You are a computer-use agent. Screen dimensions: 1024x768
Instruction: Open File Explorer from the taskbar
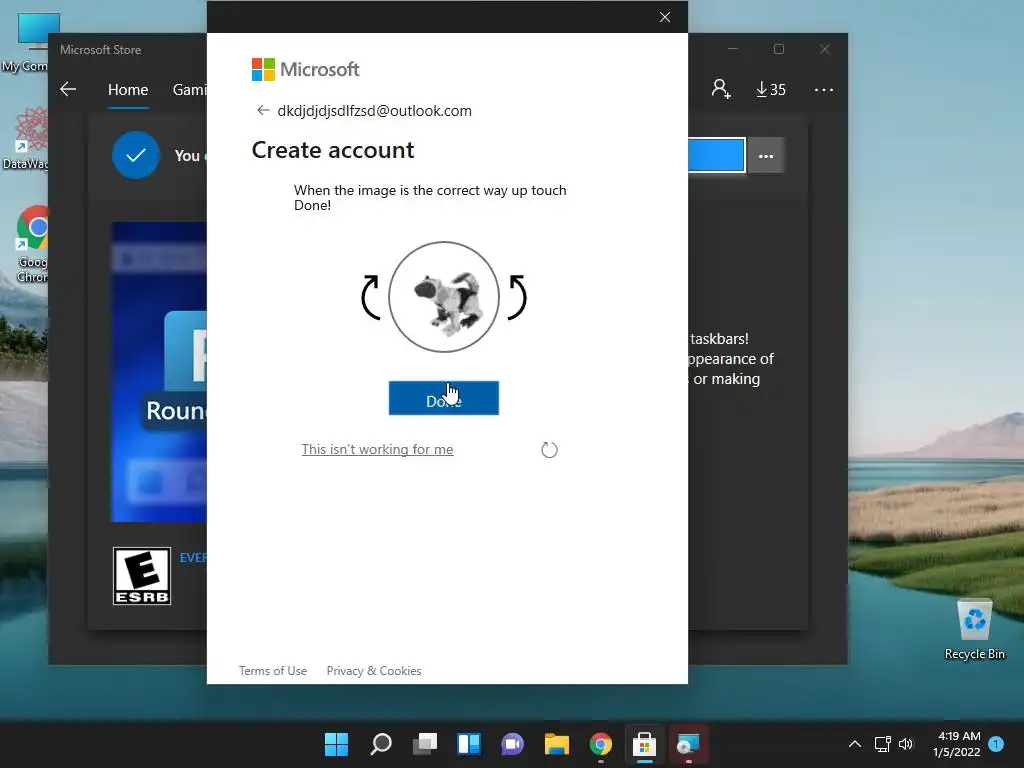click(x=557, y=744)
